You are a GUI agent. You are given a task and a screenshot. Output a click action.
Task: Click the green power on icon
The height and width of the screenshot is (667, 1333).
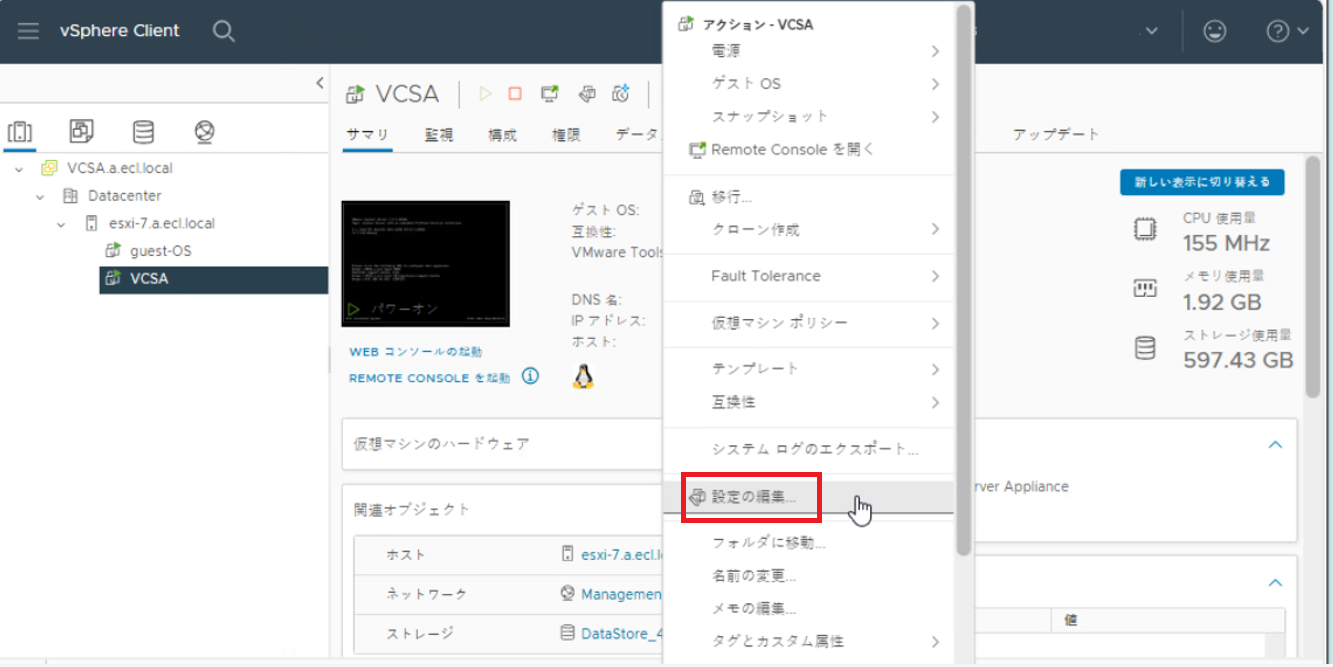pyautogui.click(x=485, y=94)
